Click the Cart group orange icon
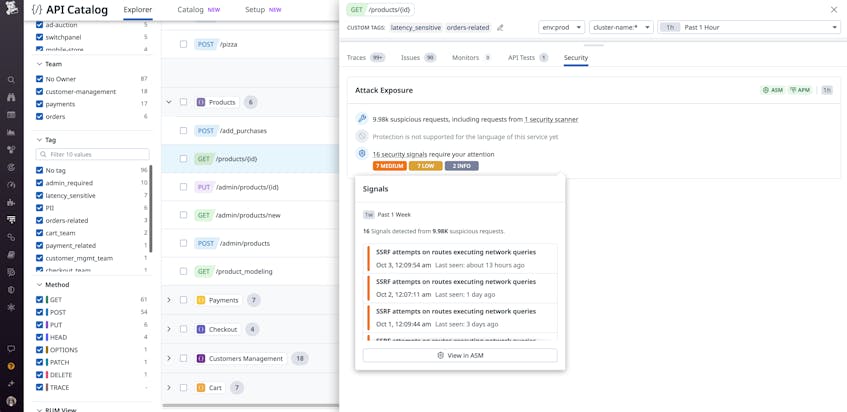Image resolution: width=847 pixels, height=412 pixels. [200, 388]
